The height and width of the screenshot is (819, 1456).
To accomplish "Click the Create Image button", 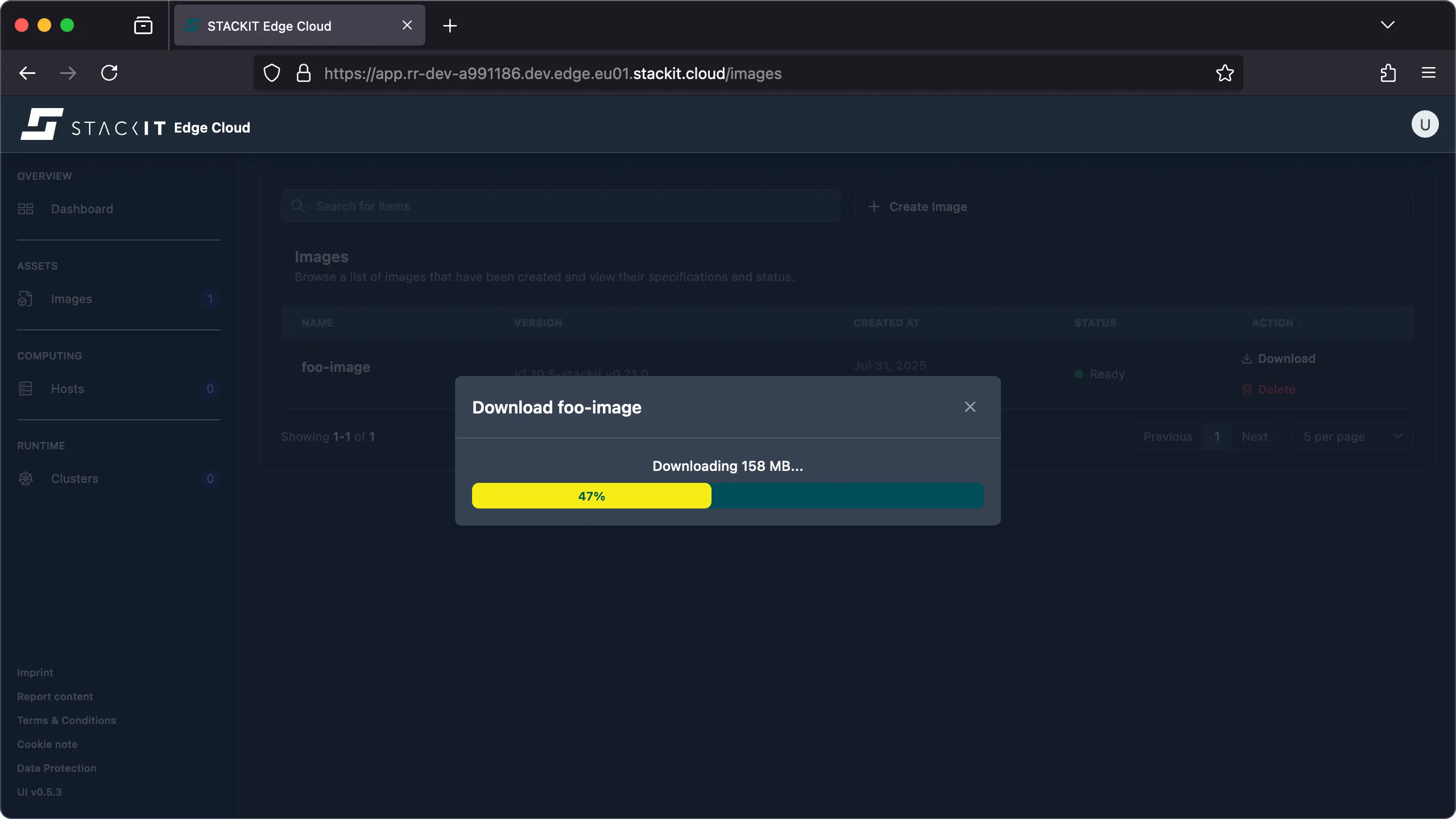I will 918,206.
